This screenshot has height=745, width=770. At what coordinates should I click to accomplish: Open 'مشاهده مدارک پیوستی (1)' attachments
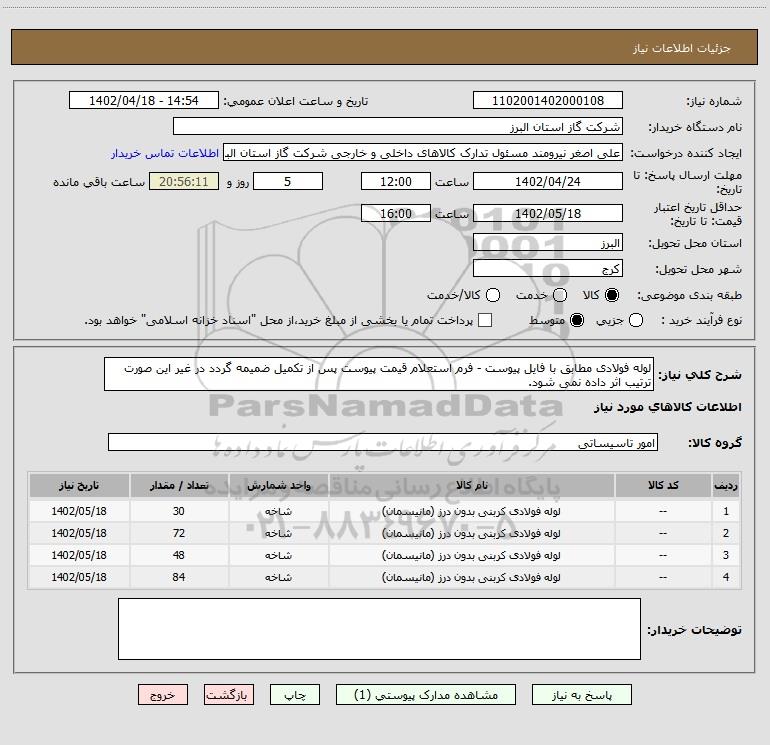click(426, 694)
